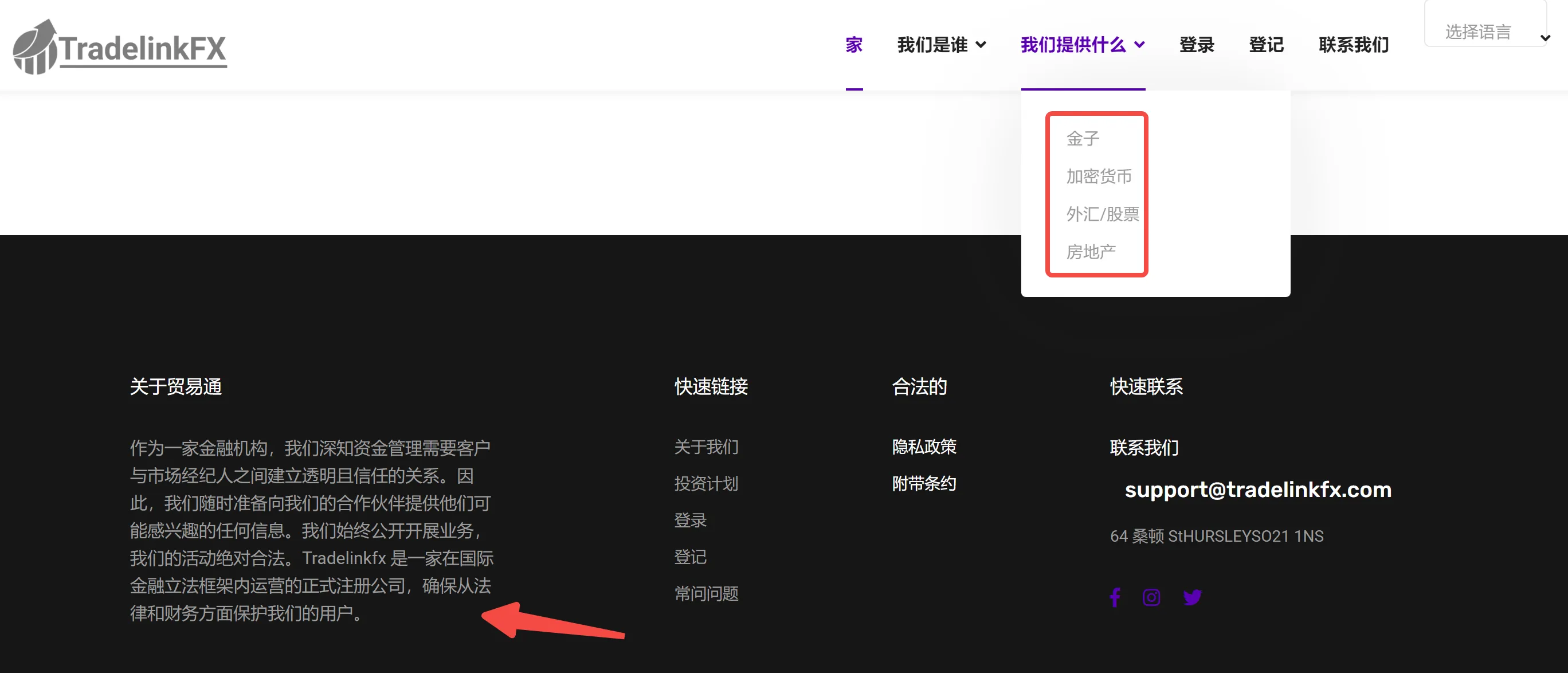Open the 隐私政策 link

(924, 447)
